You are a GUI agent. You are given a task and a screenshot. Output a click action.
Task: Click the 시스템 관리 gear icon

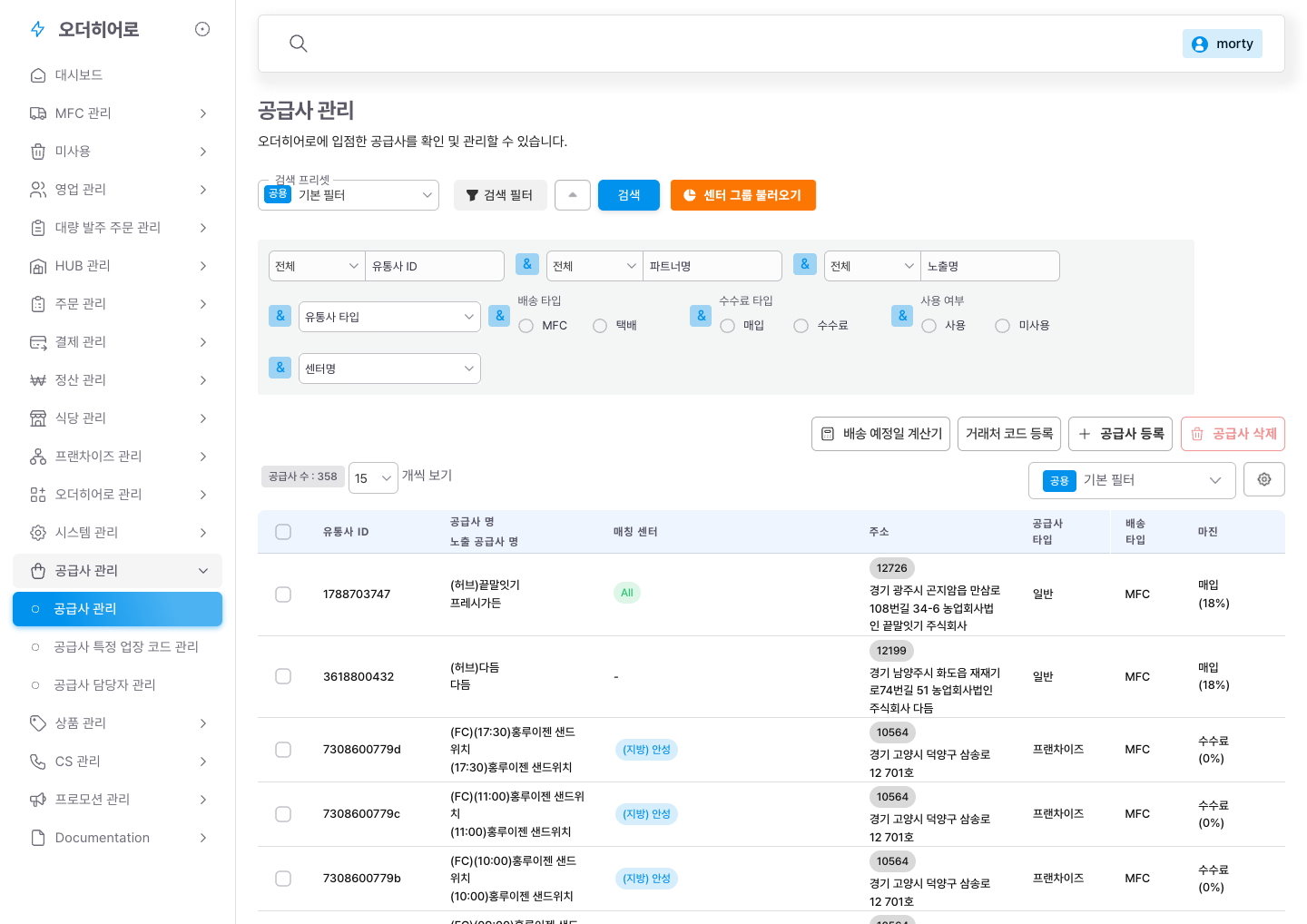[38, 533]
